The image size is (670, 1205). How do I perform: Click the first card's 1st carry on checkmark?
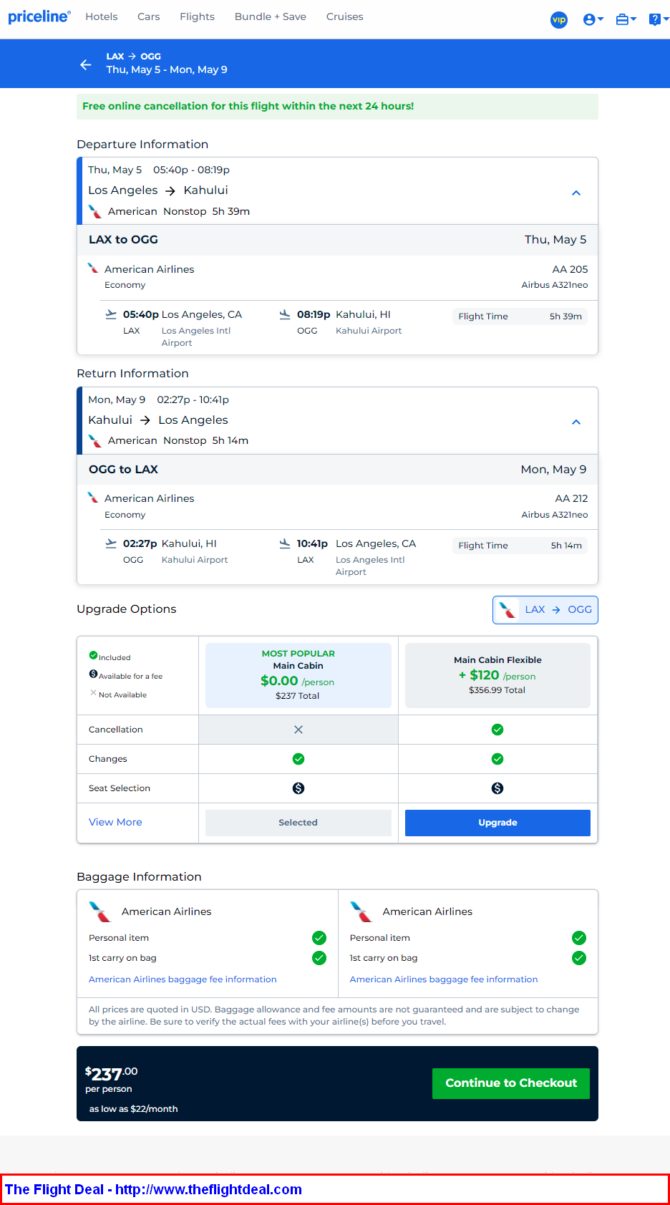point(319,958)
